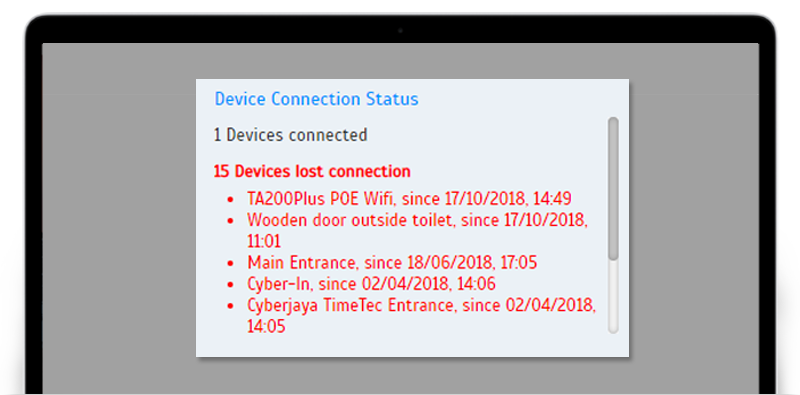Click the '15 Devices lost connection' label
The image size is (800, 395).
click(312, 171)
